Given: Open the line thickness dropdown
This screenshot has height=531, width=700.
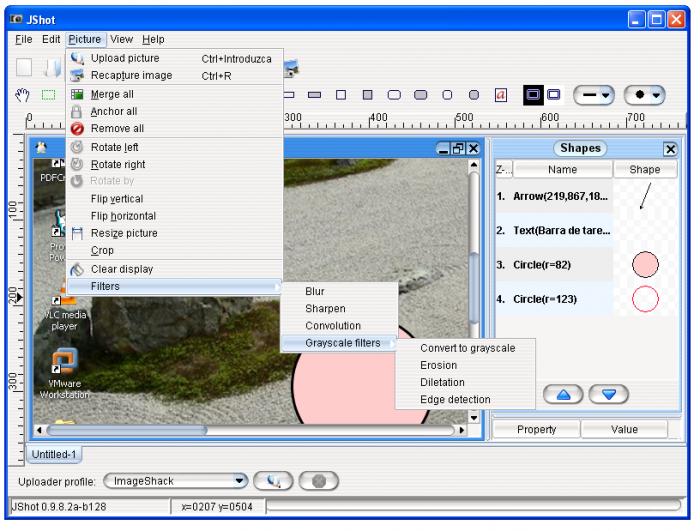Looking at the screenshot, I should tap(594, 95).
